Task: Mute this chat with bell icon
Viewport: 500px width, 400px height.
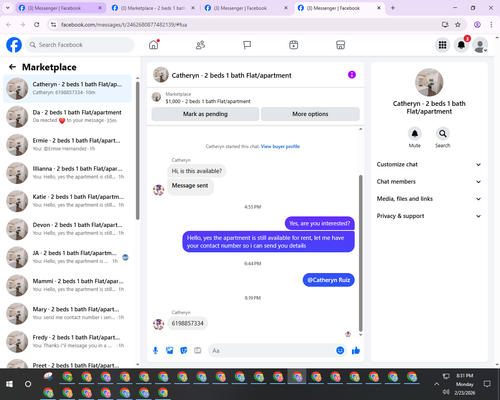Action: pyautogui.click(x=415, y=134)
